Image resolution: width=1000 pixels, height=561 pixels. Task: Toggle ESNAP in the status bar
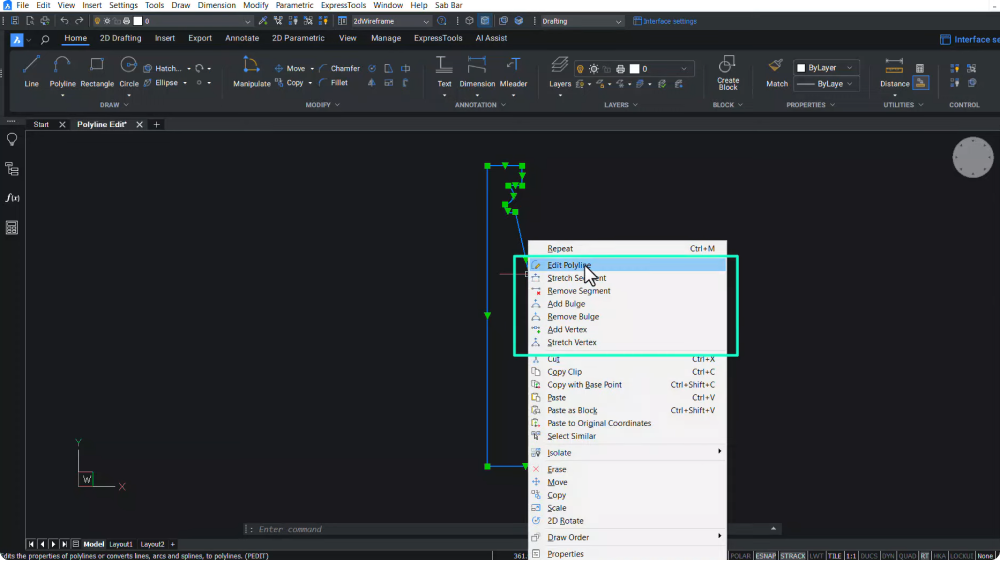click(x=765, y=556)
